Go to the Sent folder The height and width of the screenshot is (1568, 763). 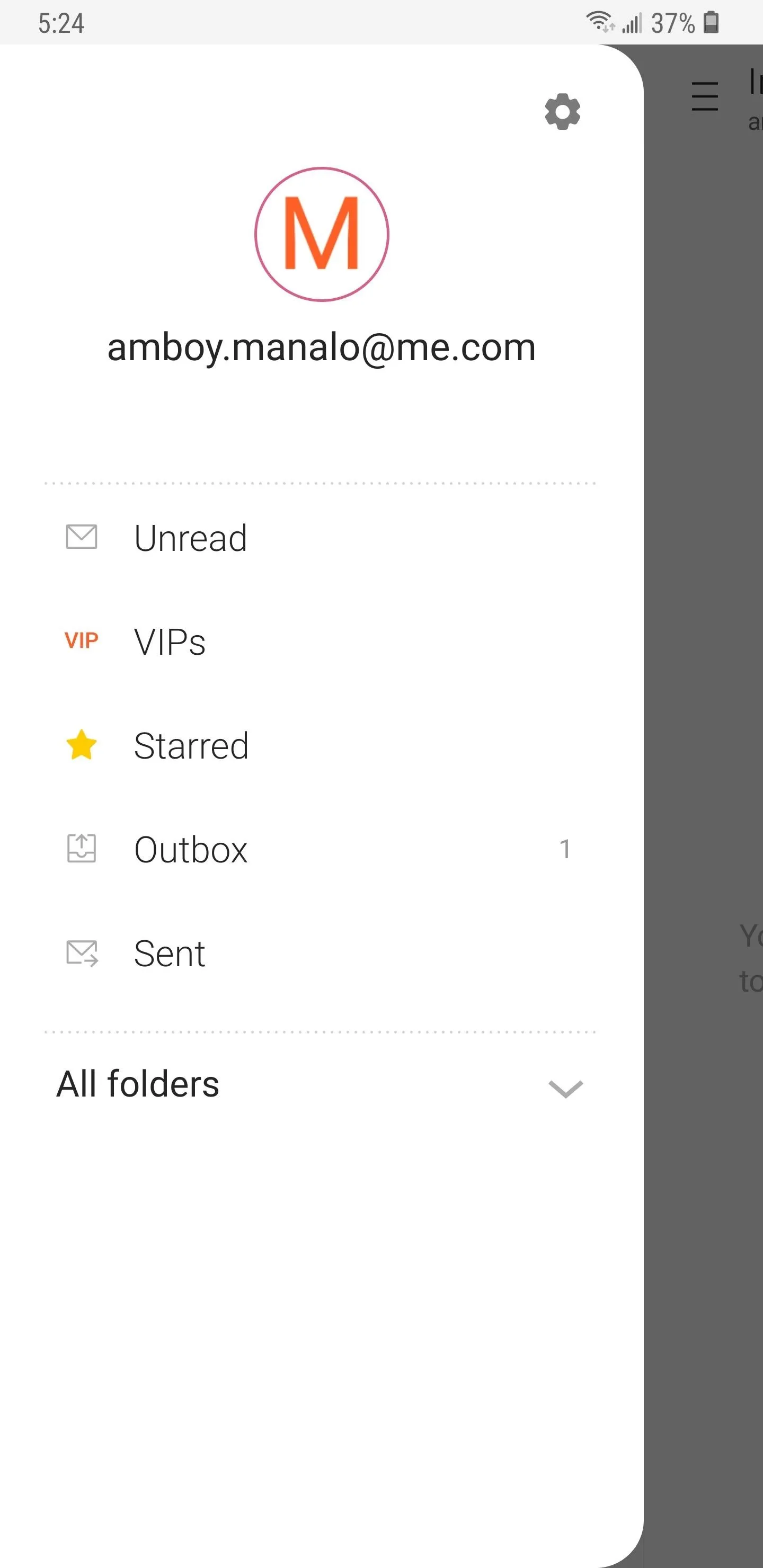[x=322, y=953]
